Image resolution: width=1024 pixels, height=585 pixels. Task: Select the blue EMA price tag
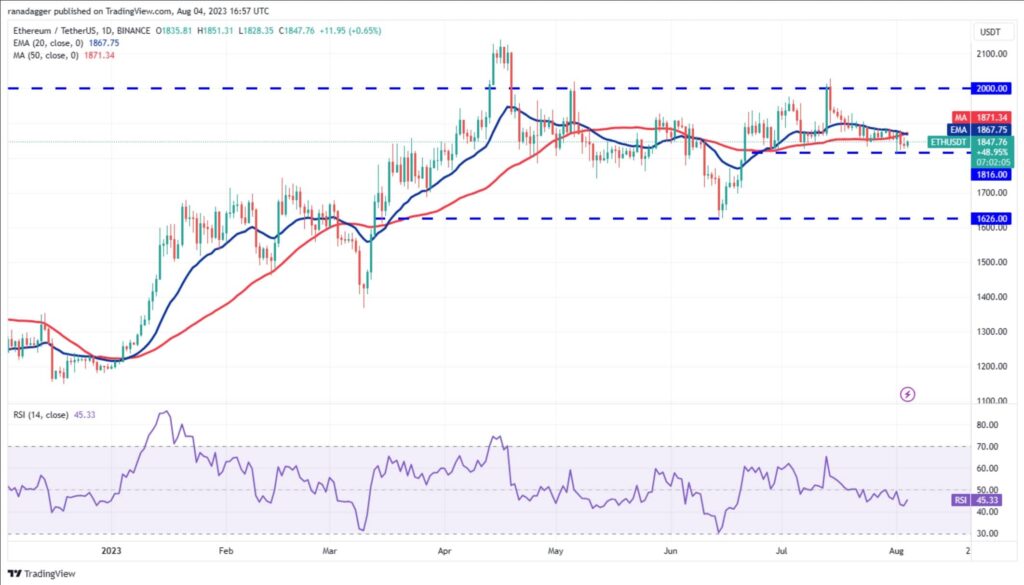pos(980,130)
